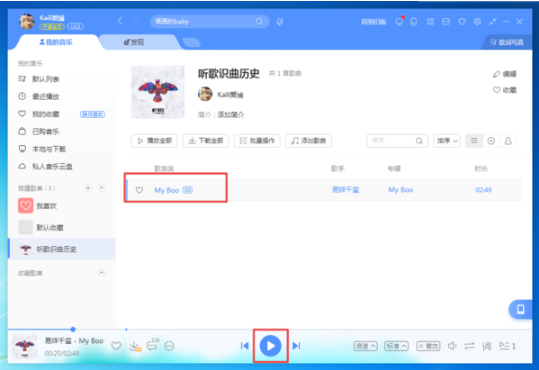Switch to list view mode
539x370 pixels.
pos(474,141)
